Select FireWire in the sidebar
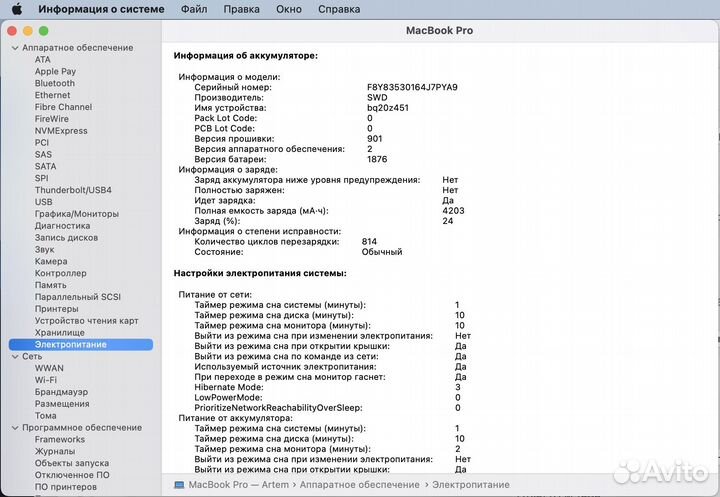Screen dimensions: 720x497 click(51, 119)
